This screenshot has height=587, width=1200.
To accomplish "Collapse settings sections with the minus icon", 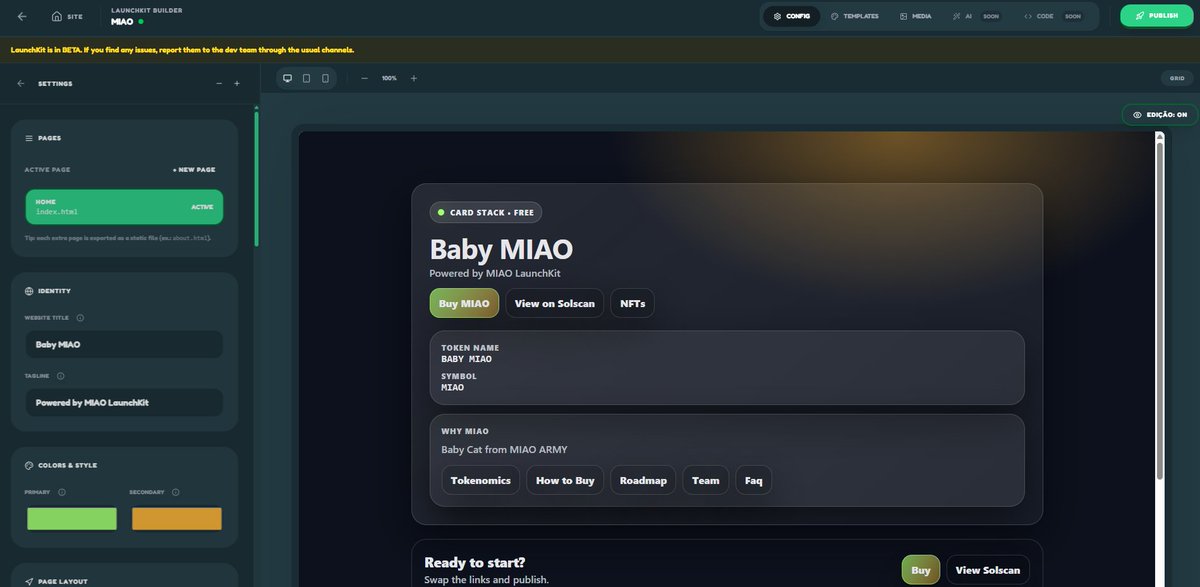I will pos(219,84).
